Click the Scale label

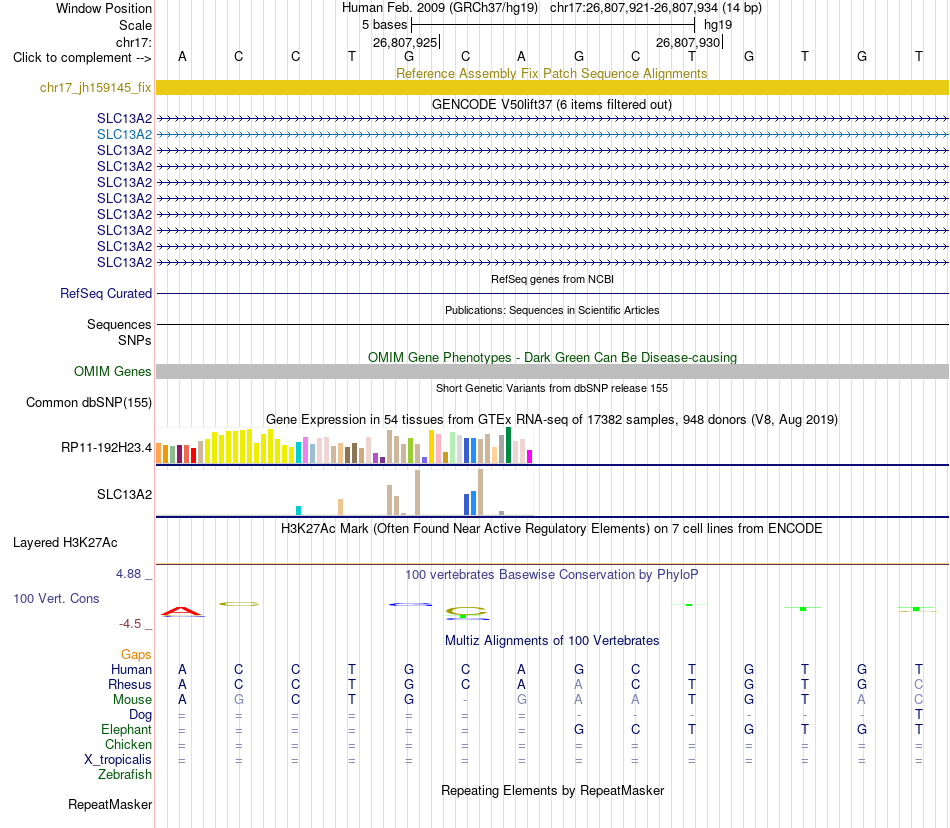[x=135, y=25]
